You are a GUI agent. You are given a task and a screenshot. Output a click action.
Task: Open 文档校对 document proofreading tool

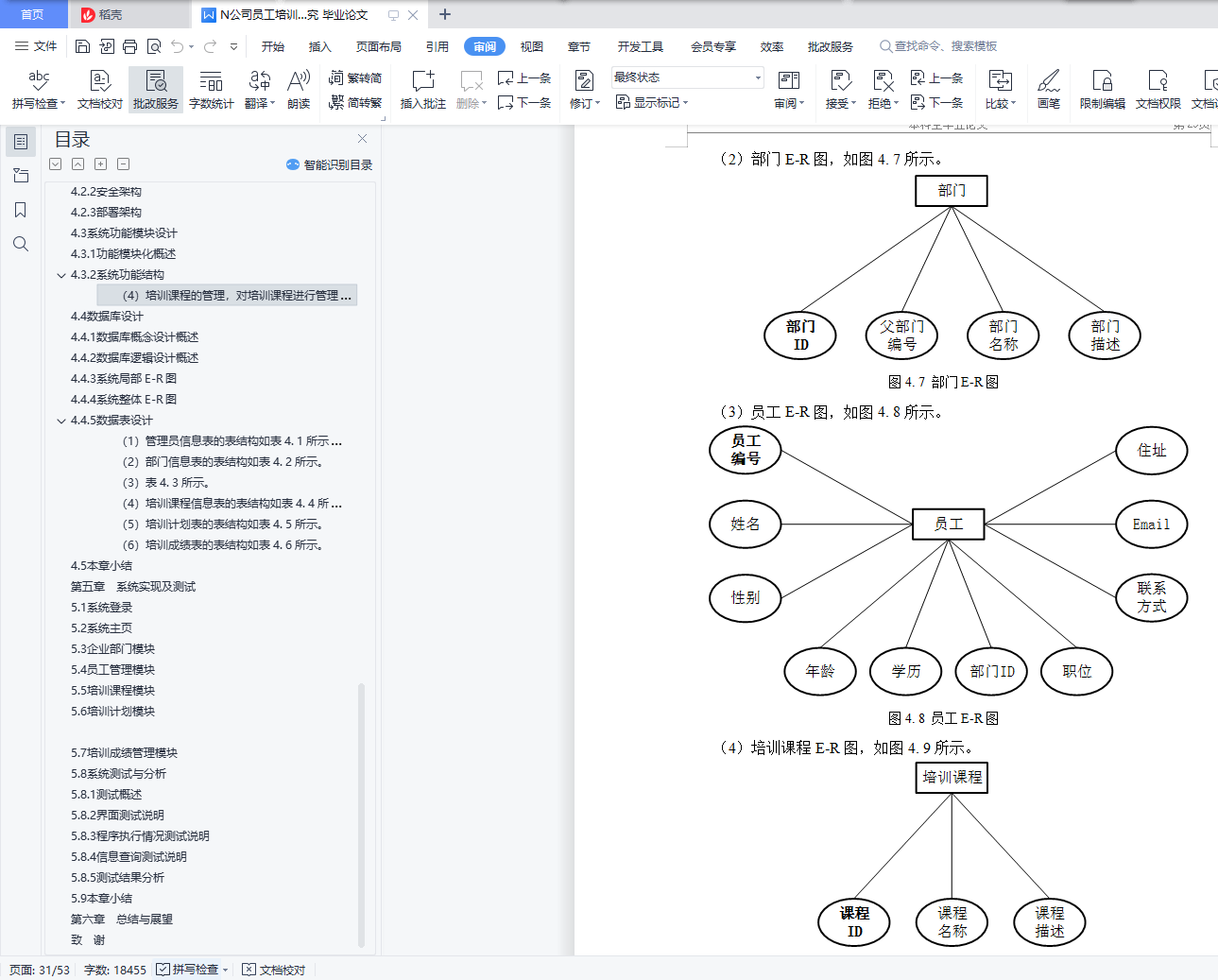click(100, 90)
